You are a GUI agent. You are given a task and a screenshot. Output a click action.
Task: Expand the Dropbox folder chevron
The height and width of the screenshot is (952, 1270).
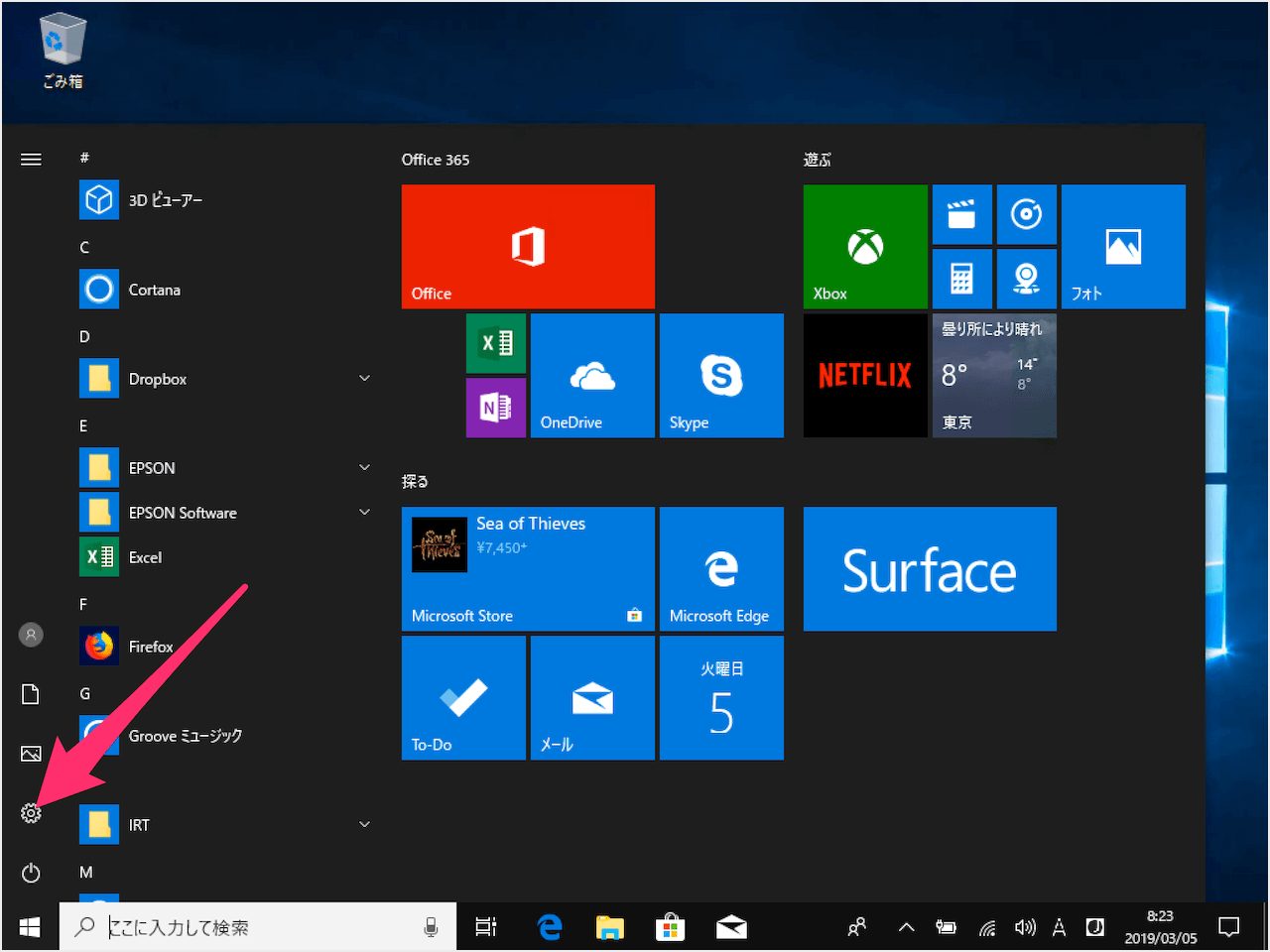click(x=364, y=379)
